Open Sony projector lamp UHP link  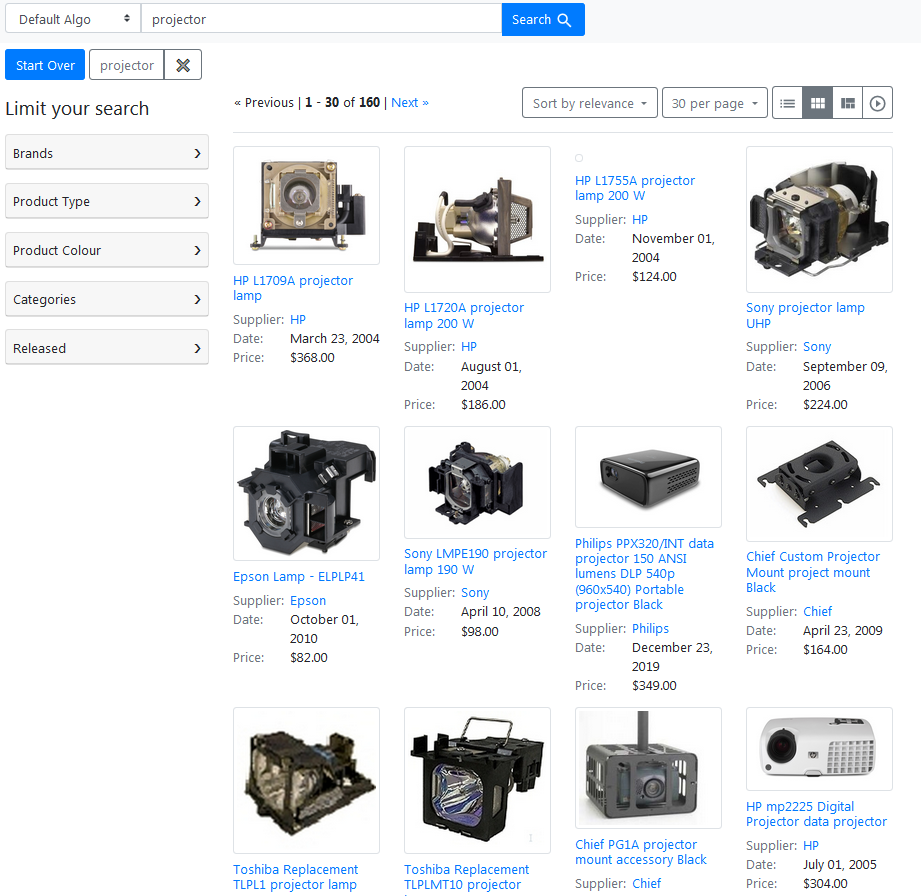(x=805, y=316)
